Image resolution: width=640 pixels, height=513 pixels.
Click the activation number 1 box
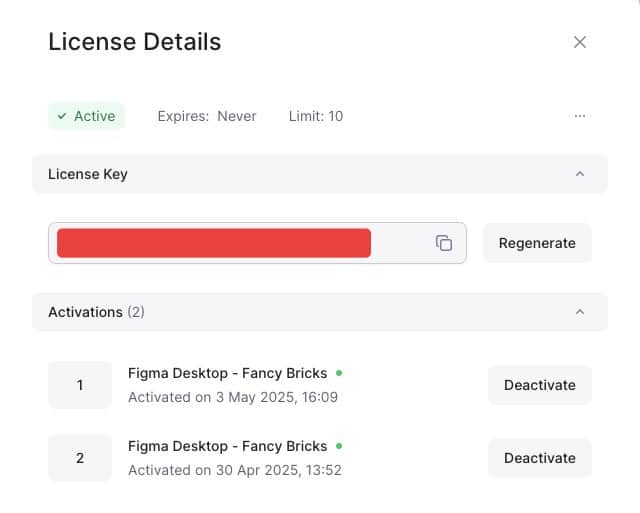pos(80,385)
